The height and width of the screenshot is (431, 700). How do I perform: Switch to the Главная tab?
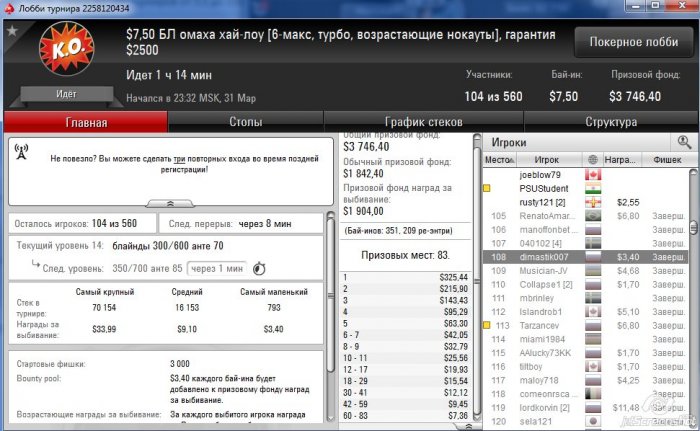[86, 122]
